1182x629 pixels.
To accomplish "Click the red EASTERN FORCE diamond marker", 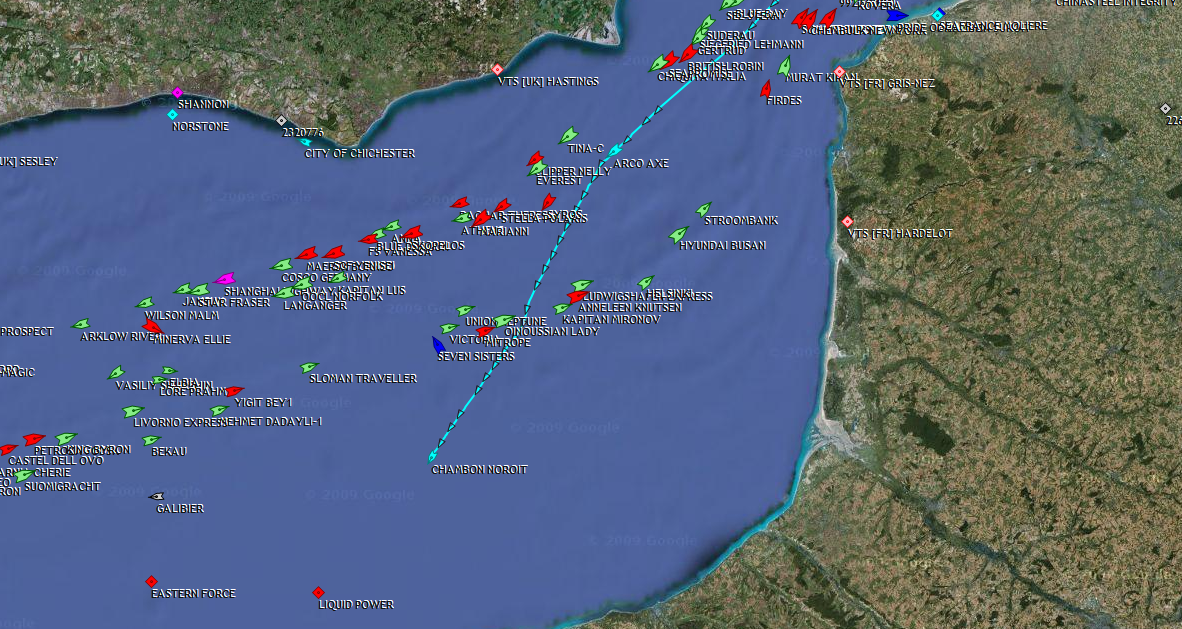I will tap(151, 581).
